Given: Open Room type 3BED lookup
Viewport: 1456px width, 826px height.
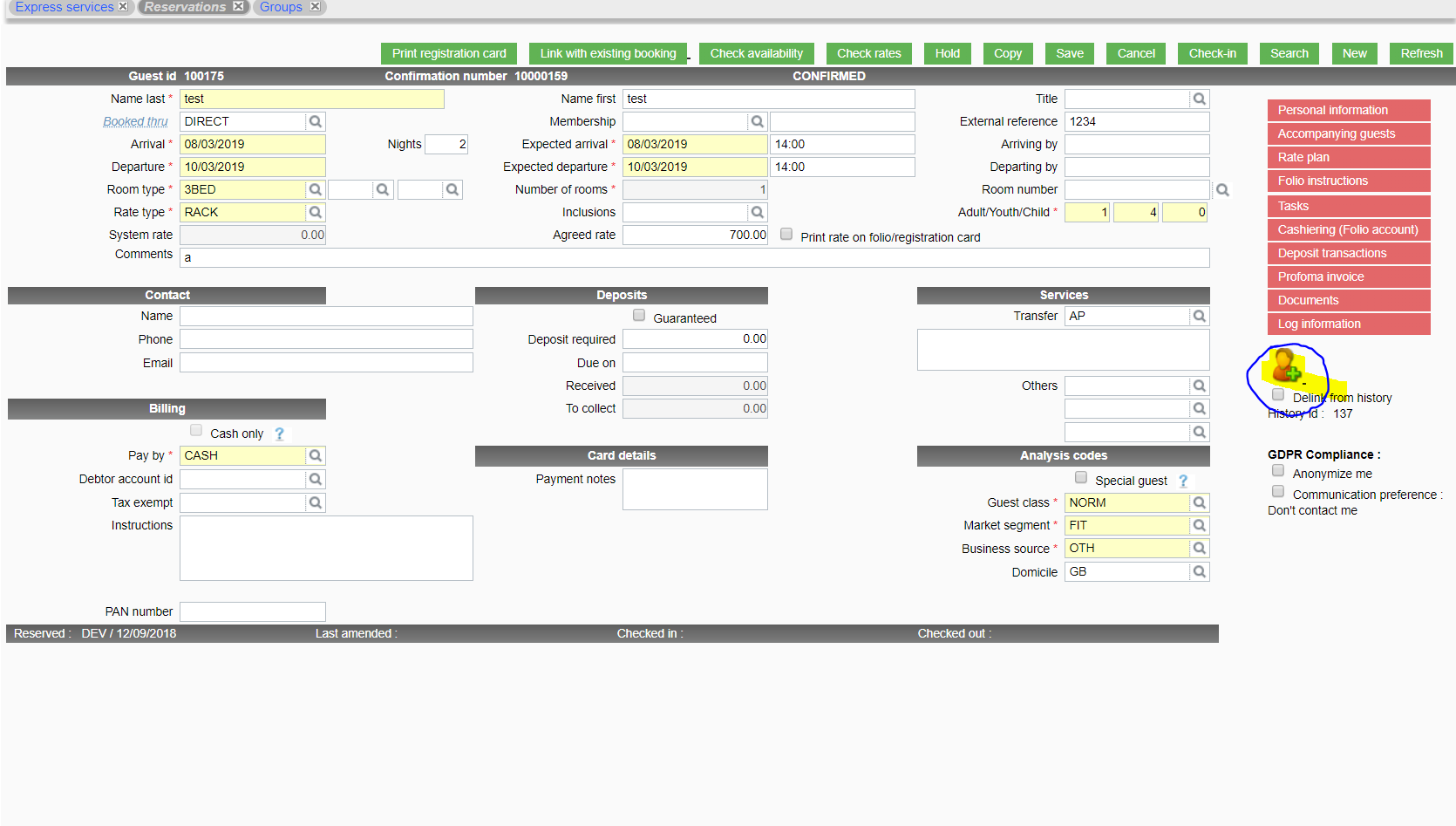Looking at the screenshot, I should (x=316, y=189).
